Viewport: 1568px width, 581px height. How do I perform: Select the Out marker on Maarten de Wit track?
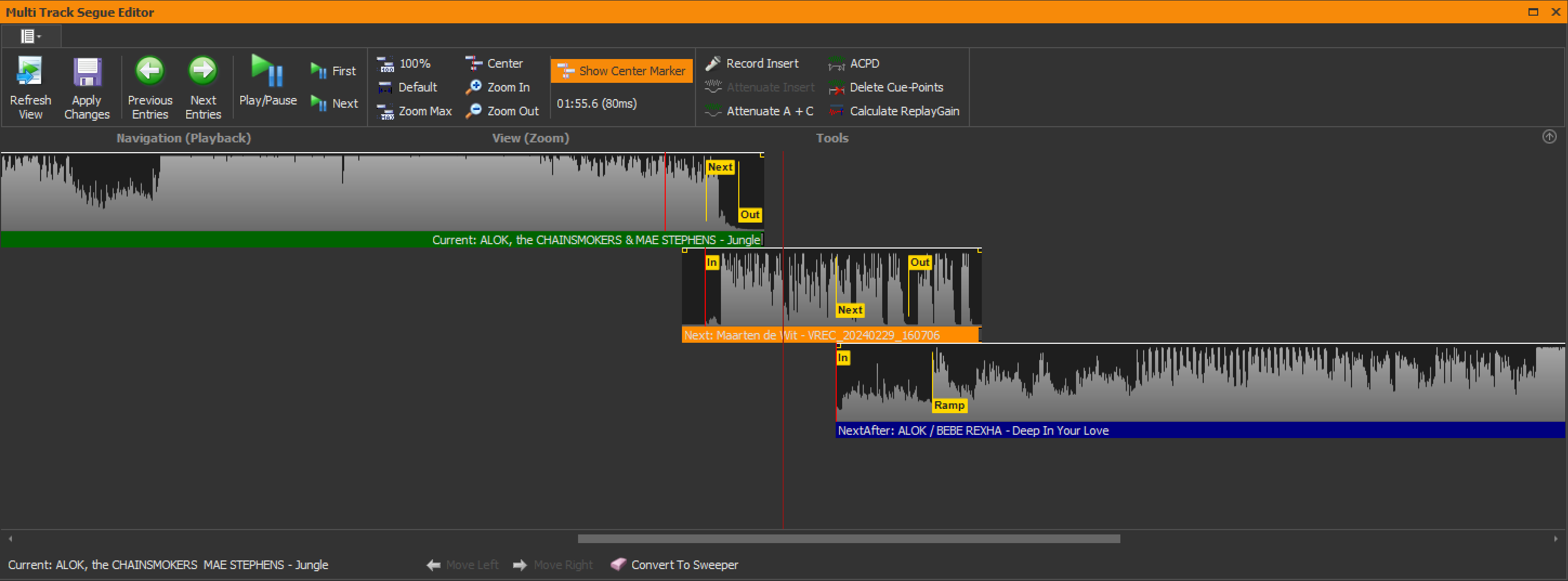click(920, 263)
